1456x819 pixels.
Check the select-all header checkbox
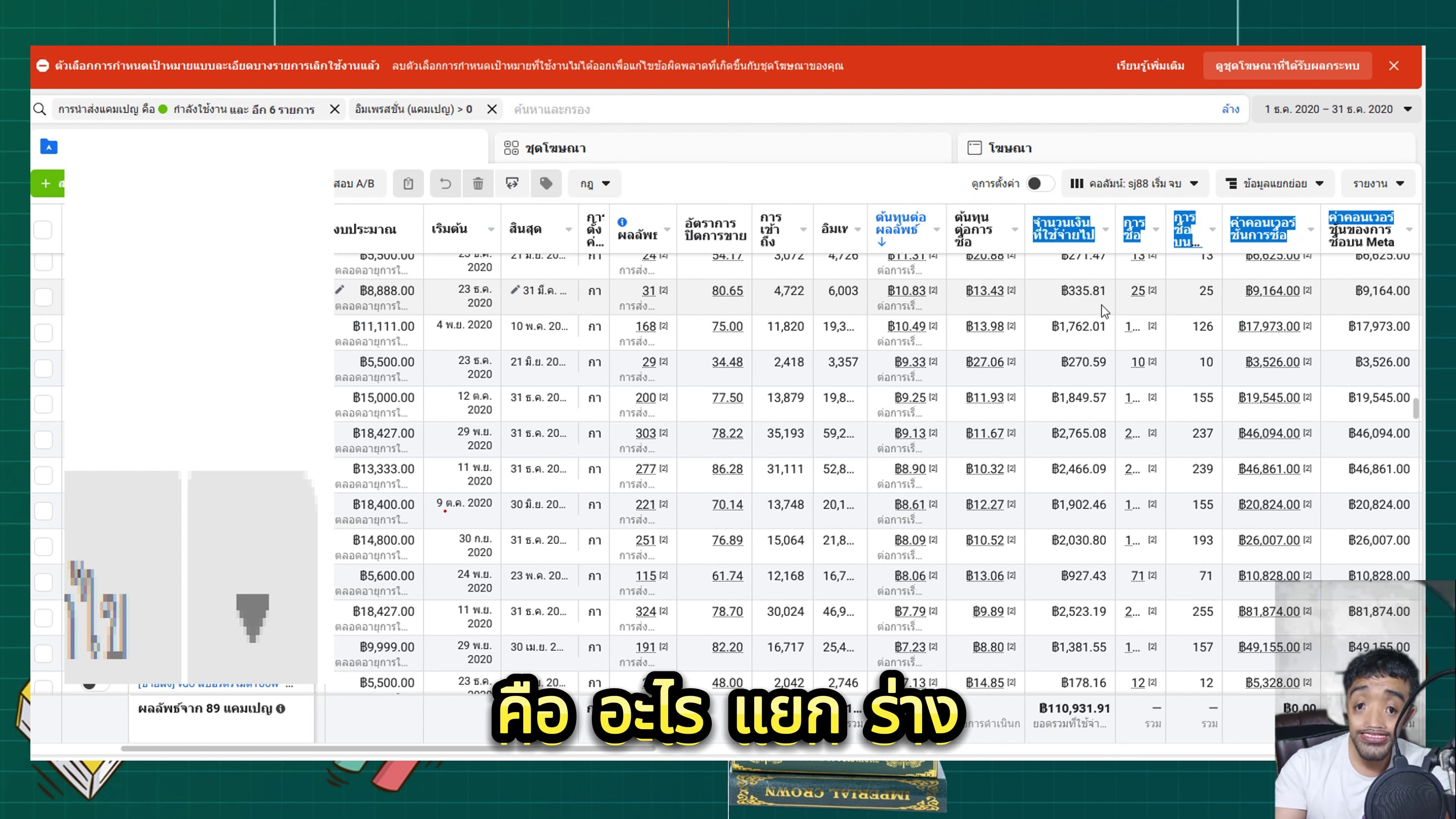(x=43, y=229)
